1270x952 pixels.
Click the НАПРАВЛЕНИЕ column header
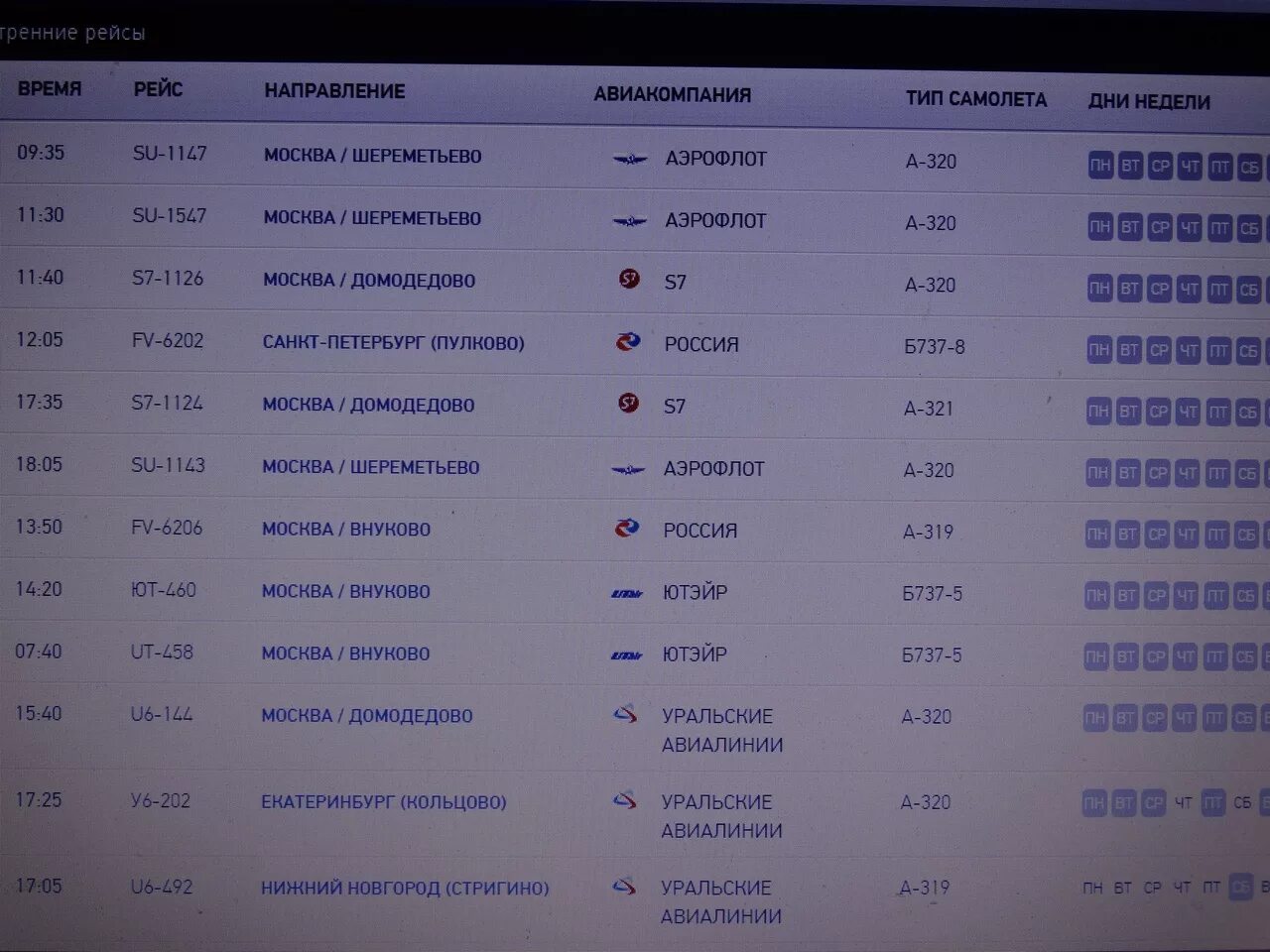(x=335, y=91)
